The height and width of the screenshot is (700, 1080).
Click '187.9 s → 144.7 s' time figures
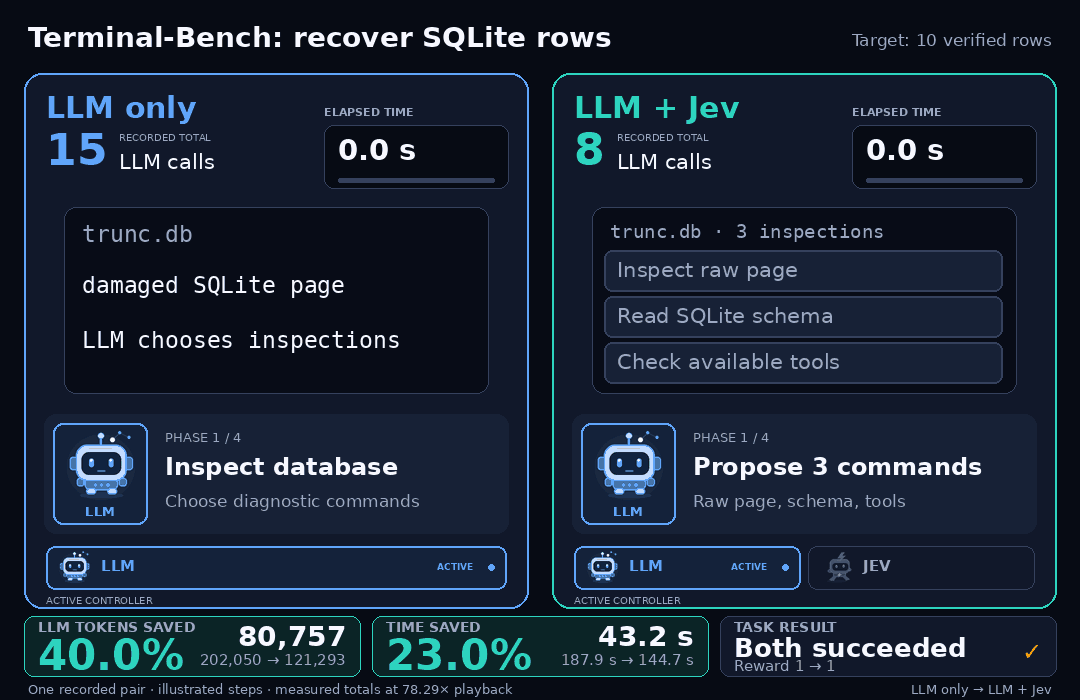point(627,660)
